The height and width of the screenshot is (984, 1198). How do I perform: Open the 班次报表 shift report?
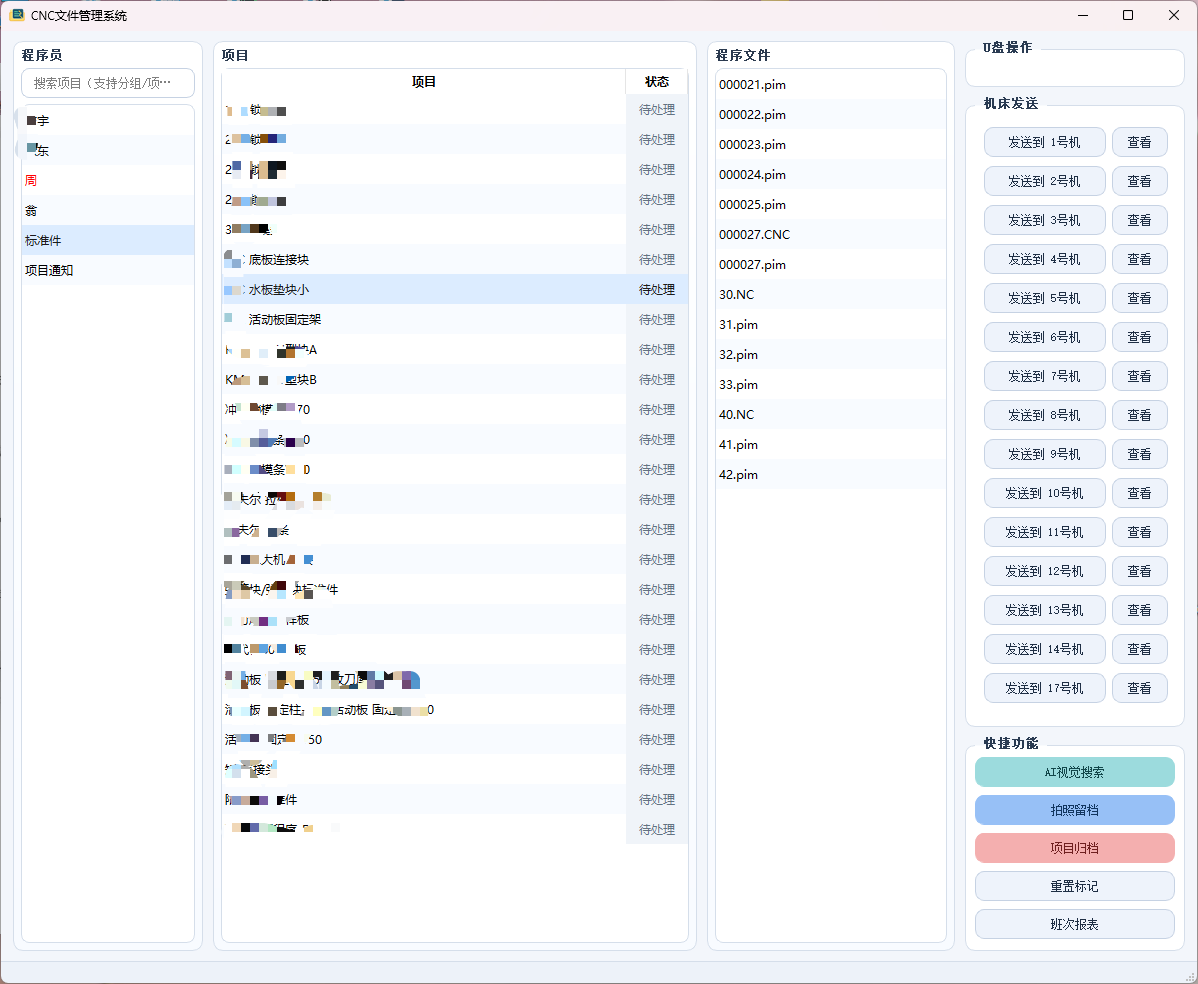click(1074, 924)
